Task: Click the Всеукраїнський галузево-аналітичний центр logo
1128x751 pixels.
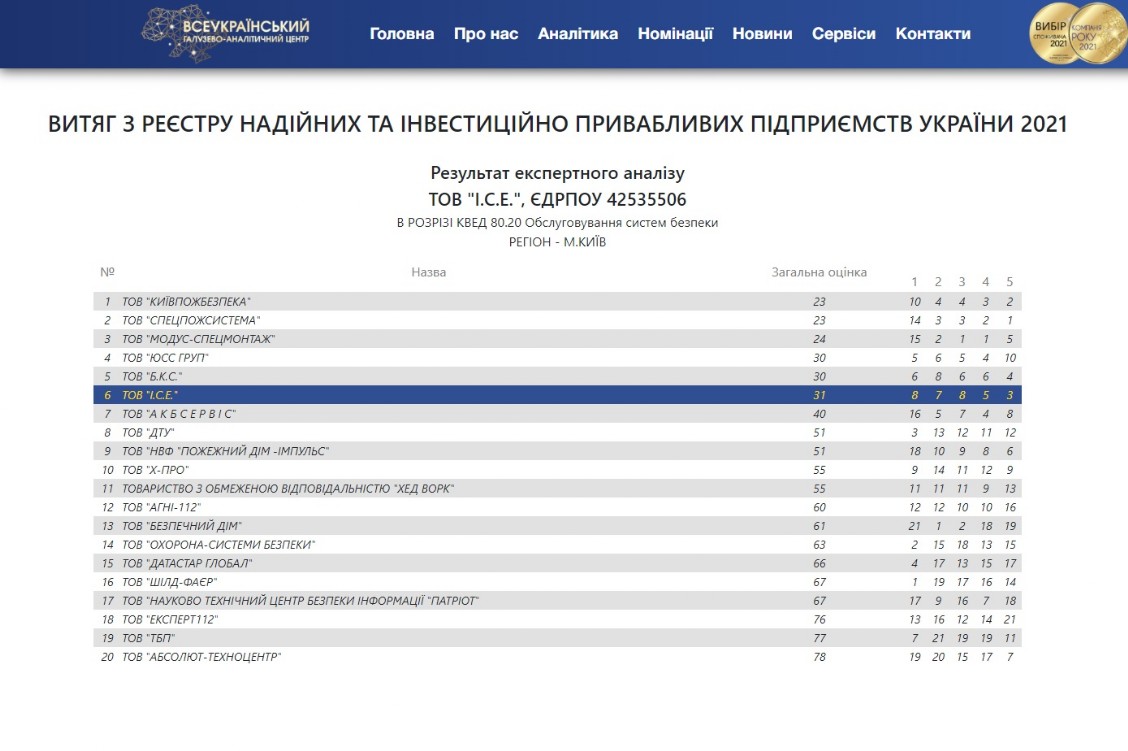Action: 225,33
